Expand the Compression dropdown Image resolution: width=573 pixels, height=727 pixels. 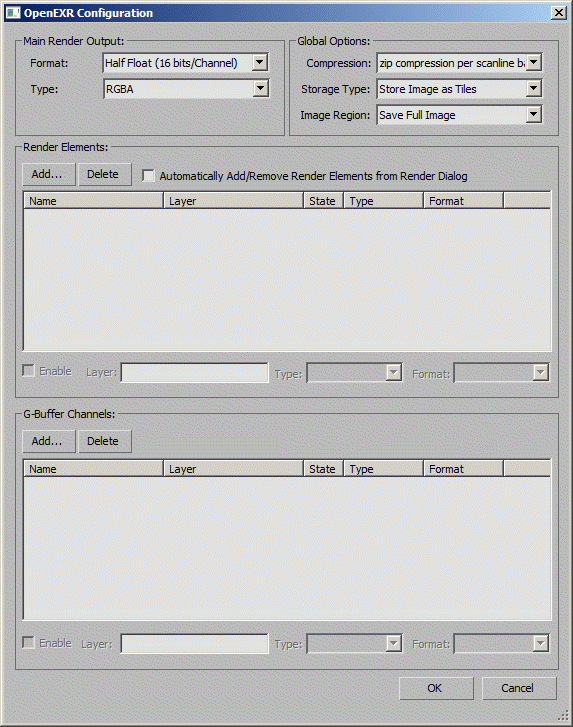[x=459, y=63]
